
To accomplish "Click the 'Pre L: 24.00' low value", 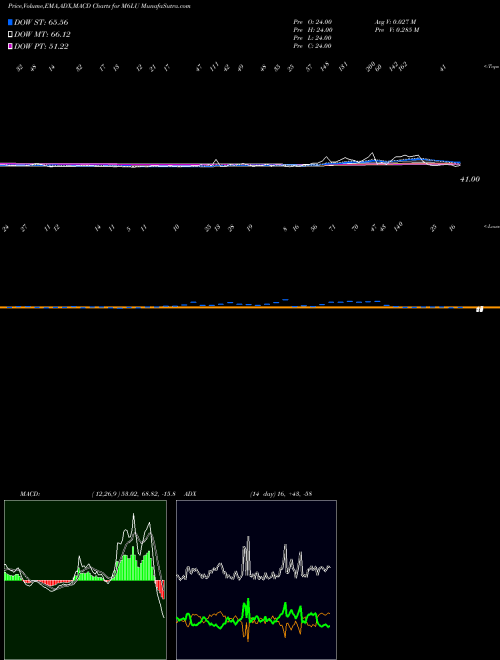I will (313, 38).
